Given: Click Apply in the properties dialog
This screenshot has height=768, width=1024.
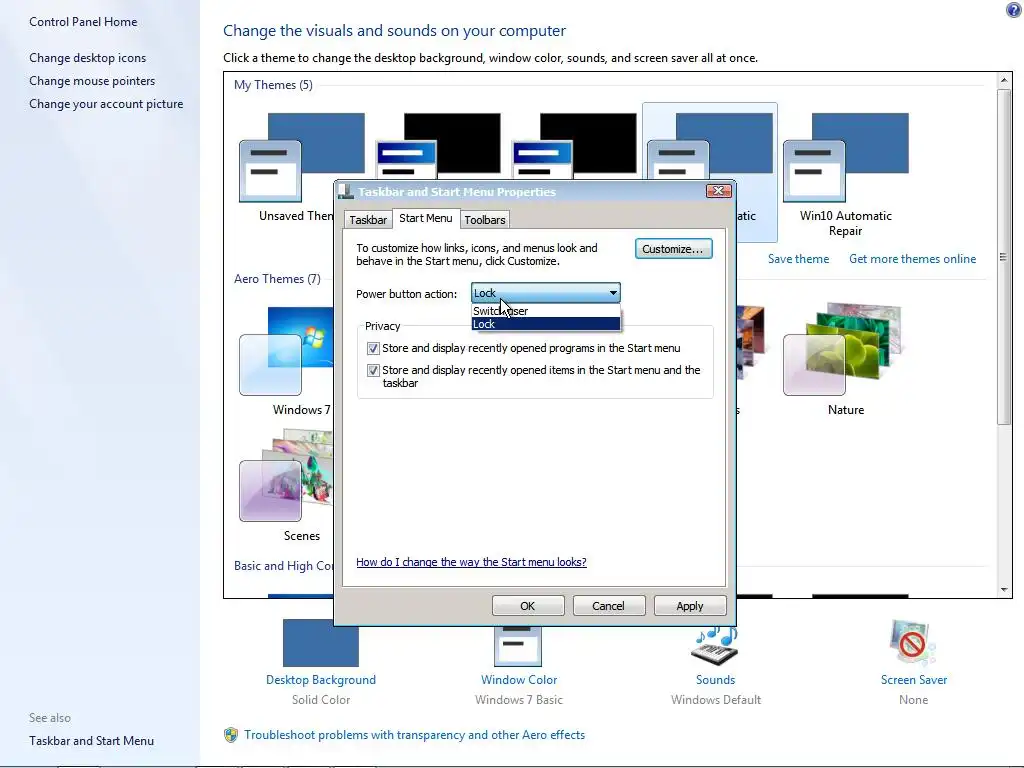Looking at the screenshot, I should [690, 606].
